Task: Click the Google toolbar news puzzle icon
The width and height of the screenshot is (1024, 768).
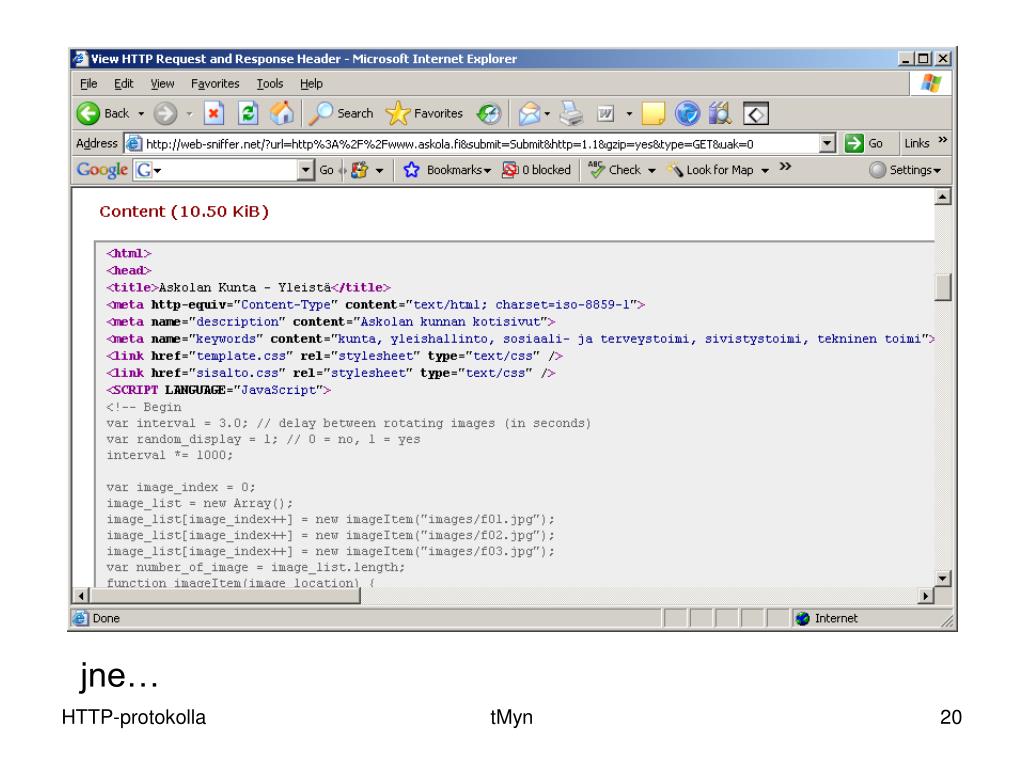Action: [359, 170]
